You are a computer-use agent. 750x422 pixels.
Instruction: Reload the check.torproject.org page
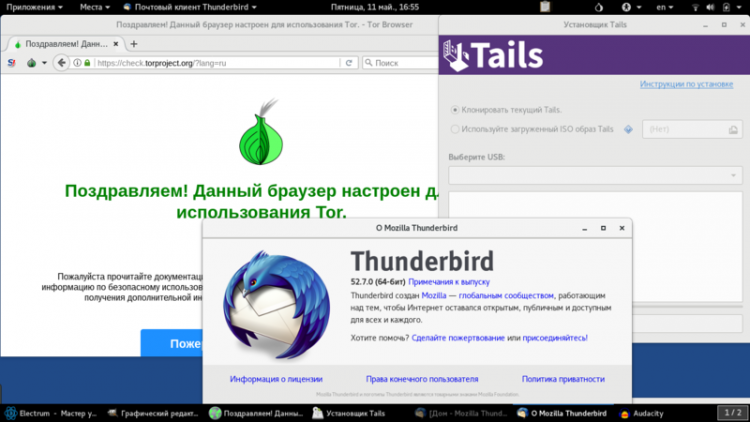pyautogui.click(x=349, y=63)
